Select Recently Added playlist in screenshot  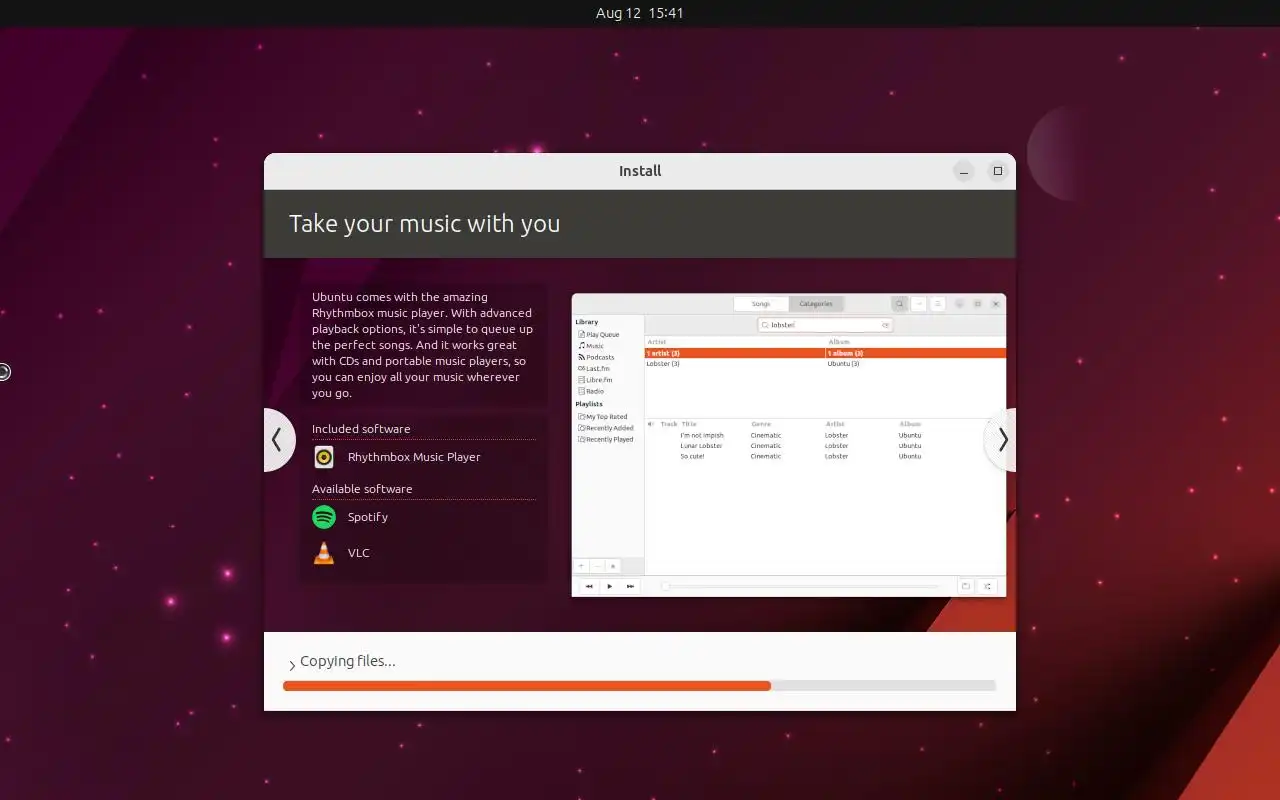606,428
